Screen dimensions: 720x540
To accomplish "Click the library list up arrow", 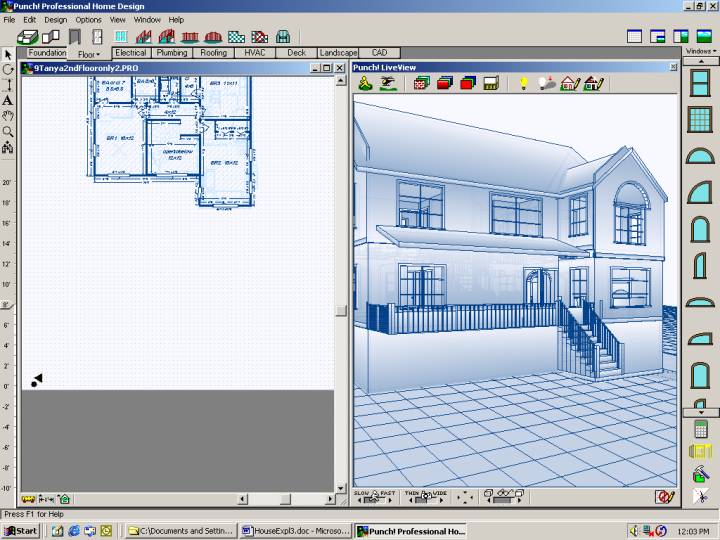I will click(x=701, y=62).
